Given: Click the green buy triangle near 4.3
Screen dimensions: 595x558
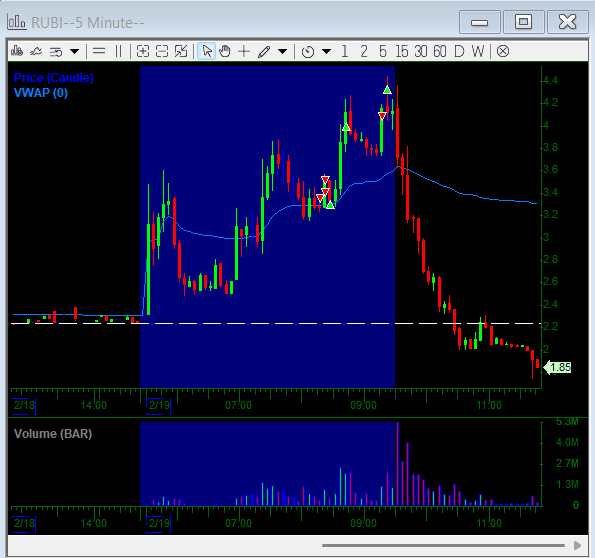Looking at the screenshot, I should [x=387, y=90].
